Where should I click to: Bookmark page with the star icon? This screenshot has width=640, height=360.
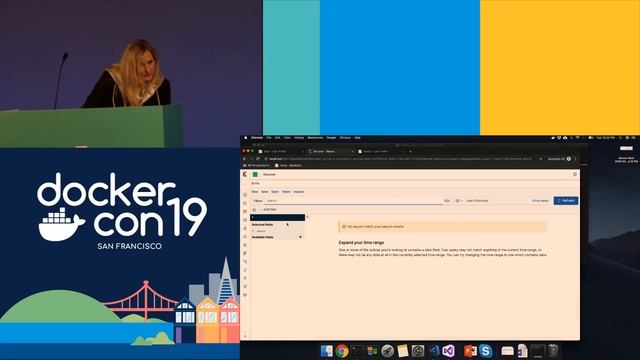(540, 159)
